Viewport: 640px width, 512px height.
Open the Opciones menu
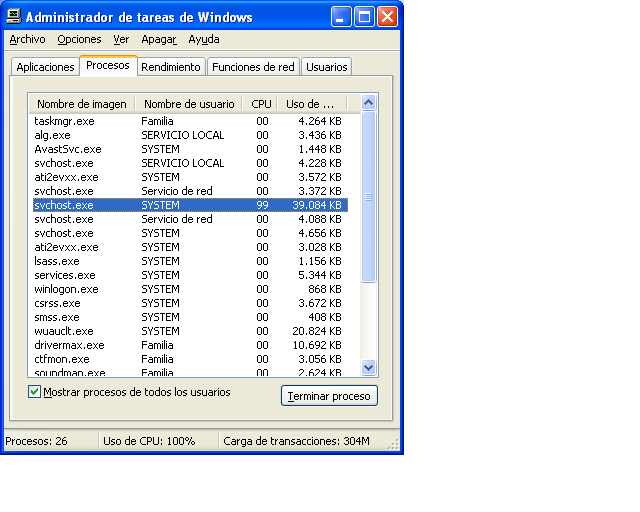click(79, 39)
